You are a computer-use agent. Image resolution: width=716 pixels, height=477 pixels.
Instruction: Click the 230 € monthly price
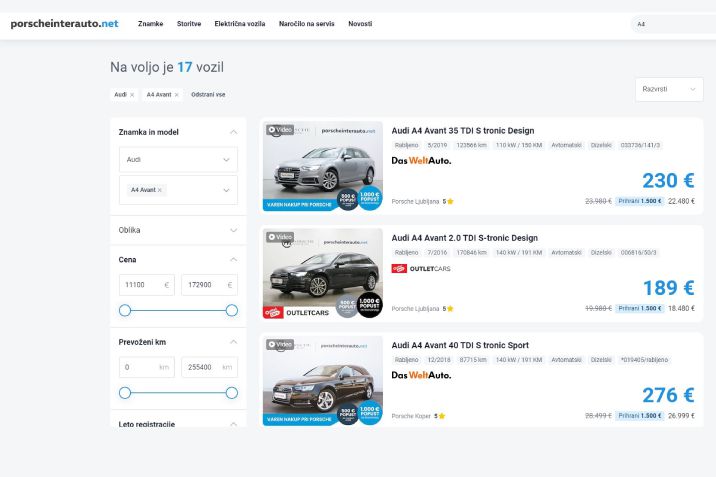668,180
